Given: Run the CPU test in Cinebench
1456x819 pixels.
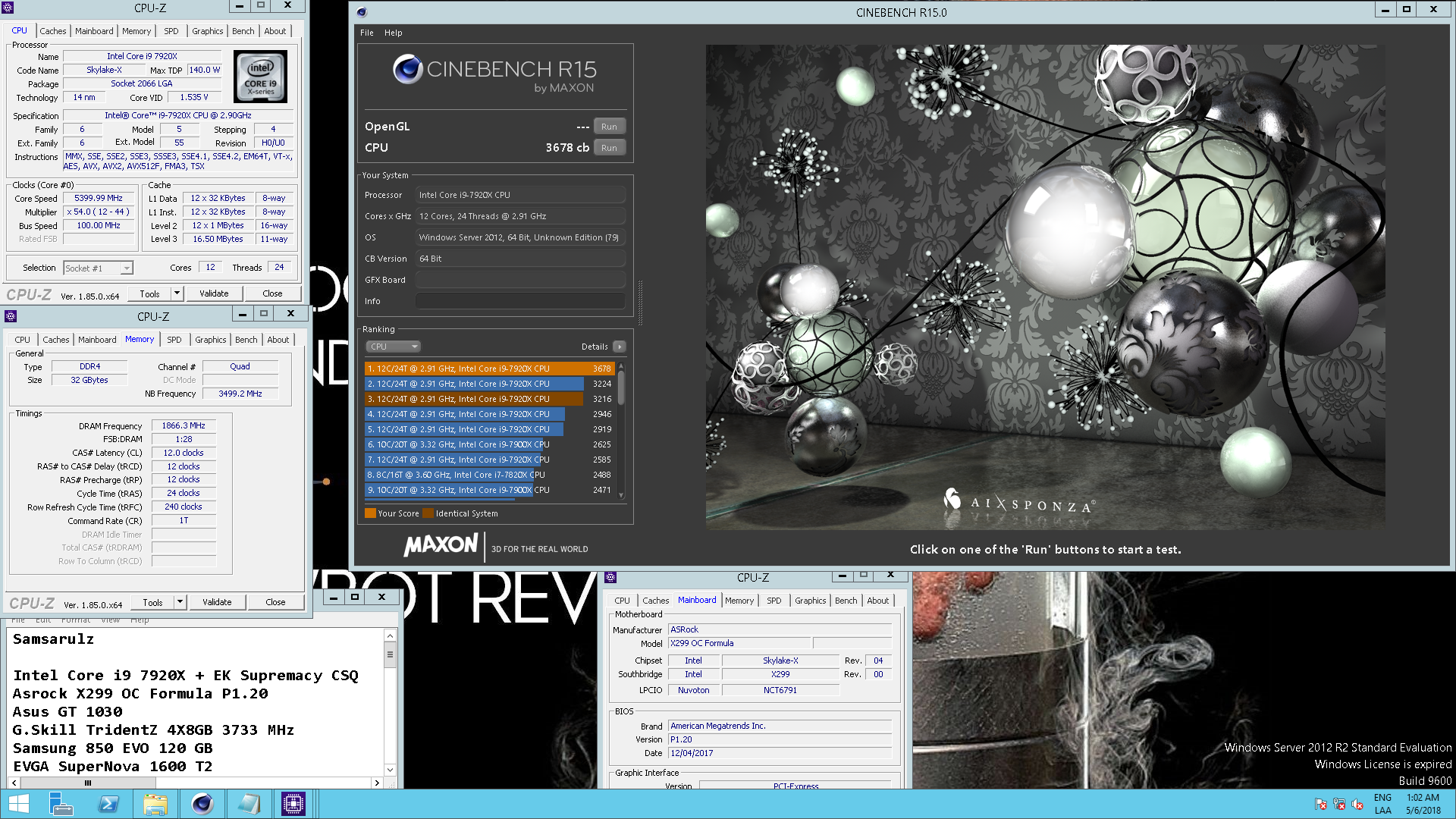Looking at the screenshot, I should (x=609, y=148).
